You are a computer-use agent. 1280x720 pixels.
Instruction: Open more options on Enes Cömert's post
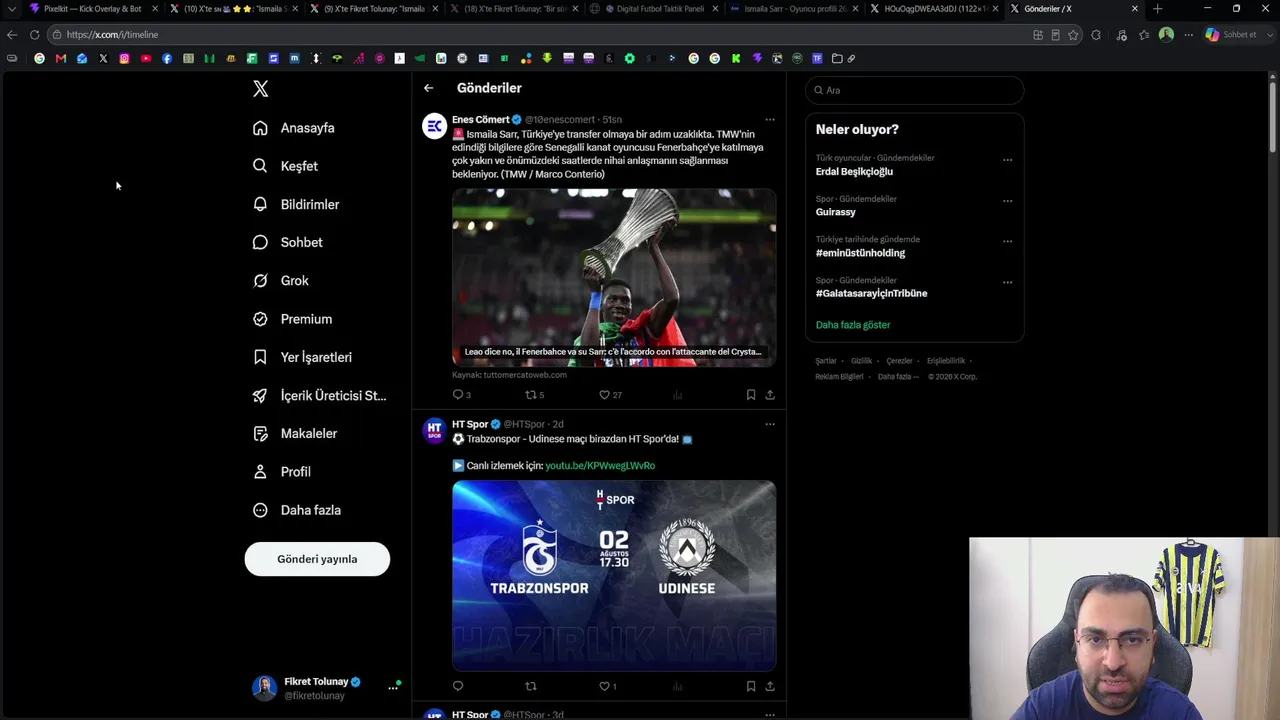[x=769, y=119]
